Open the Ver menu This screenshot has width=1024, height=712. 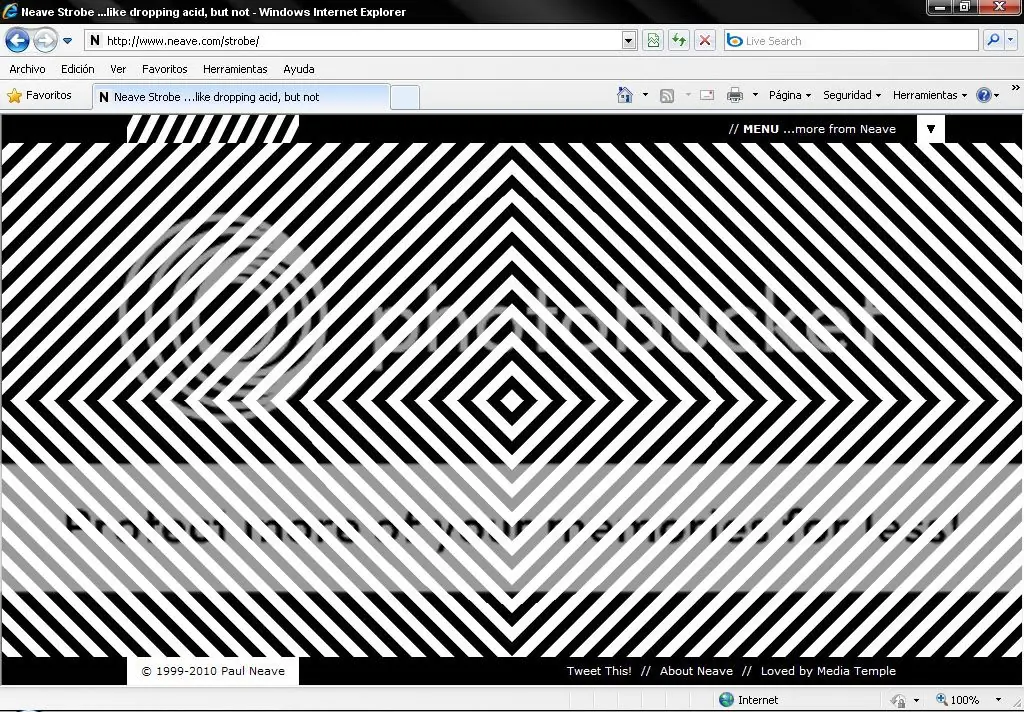118,69
